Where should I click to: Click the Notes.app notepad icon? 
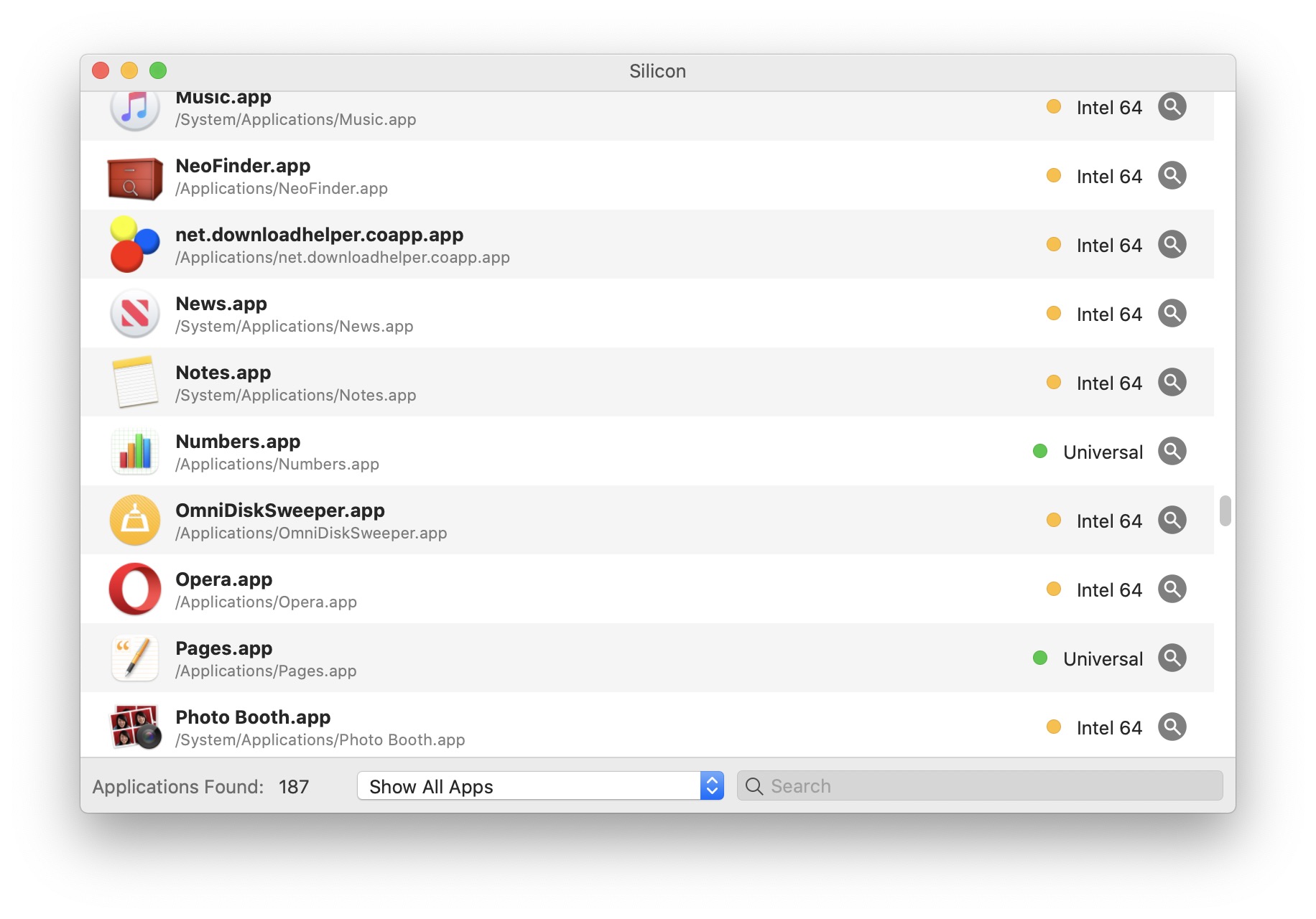[x=135, y=382]
